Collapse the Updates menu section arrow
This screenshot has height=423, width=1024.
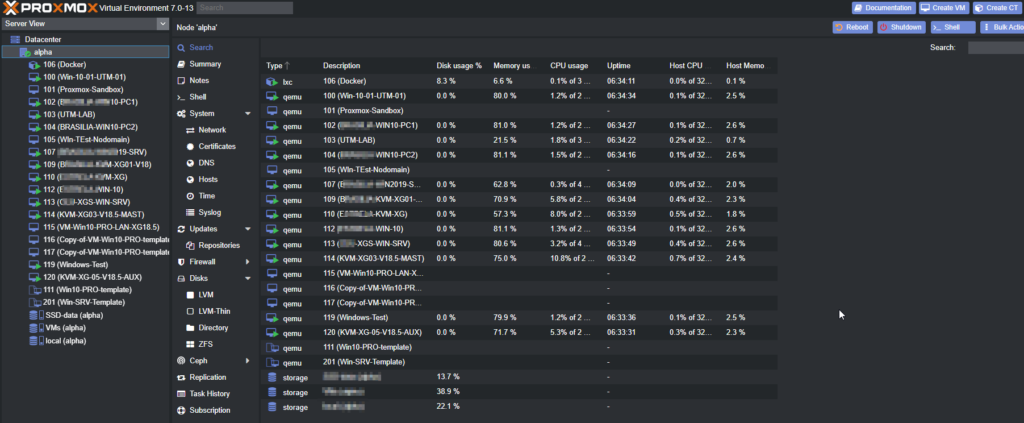(248, 229)
